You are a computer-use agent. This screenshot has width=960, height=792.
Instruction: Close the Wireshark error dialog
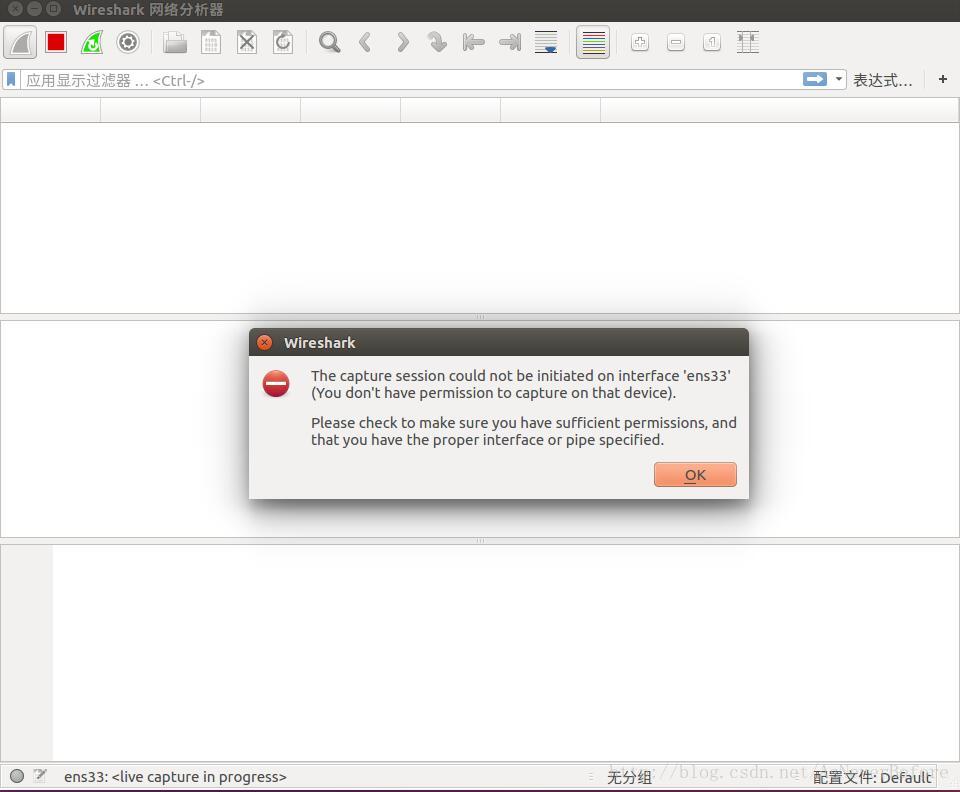click(264, 342)
